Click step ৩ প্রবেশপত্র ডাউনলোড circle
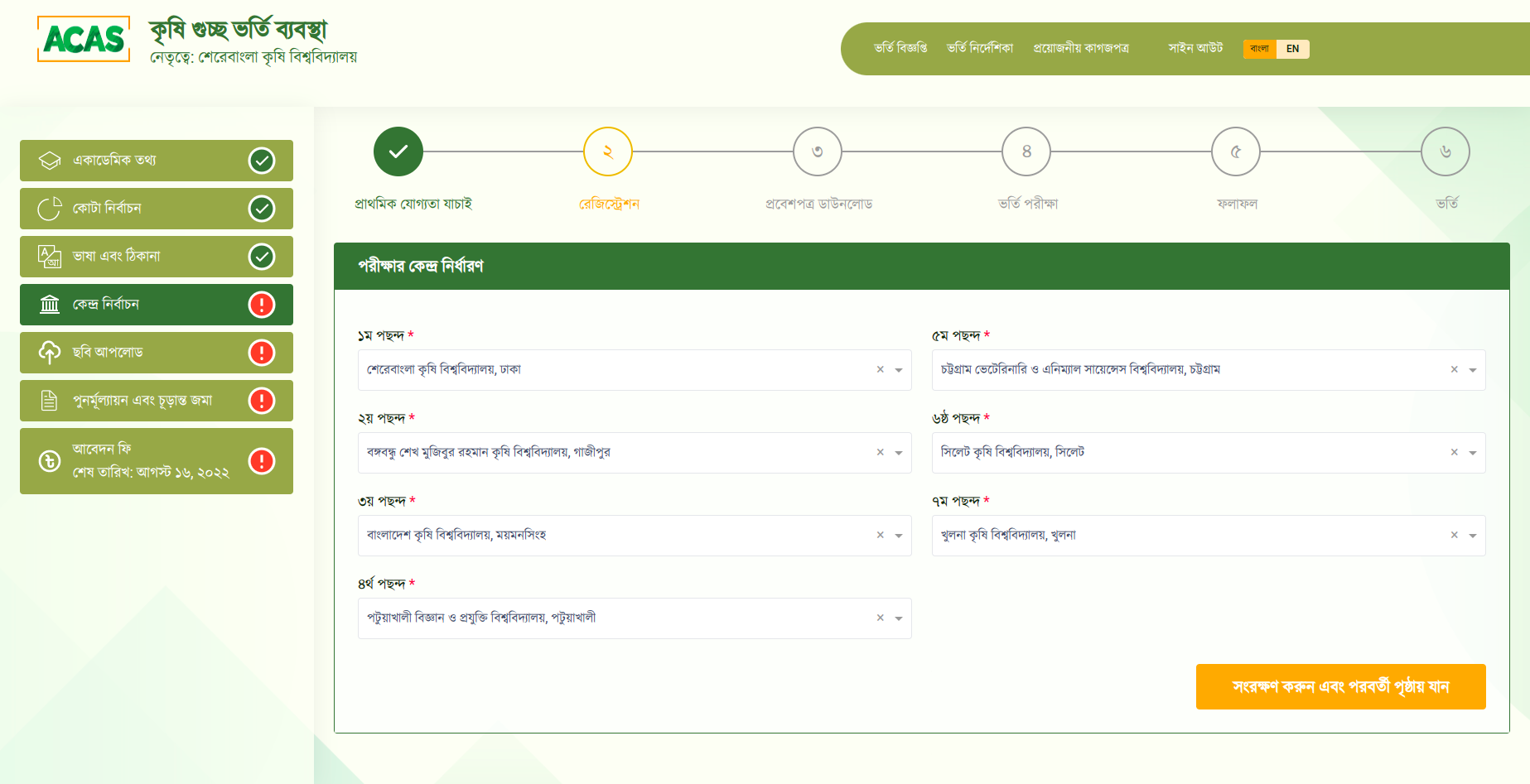 pos(818,152)
